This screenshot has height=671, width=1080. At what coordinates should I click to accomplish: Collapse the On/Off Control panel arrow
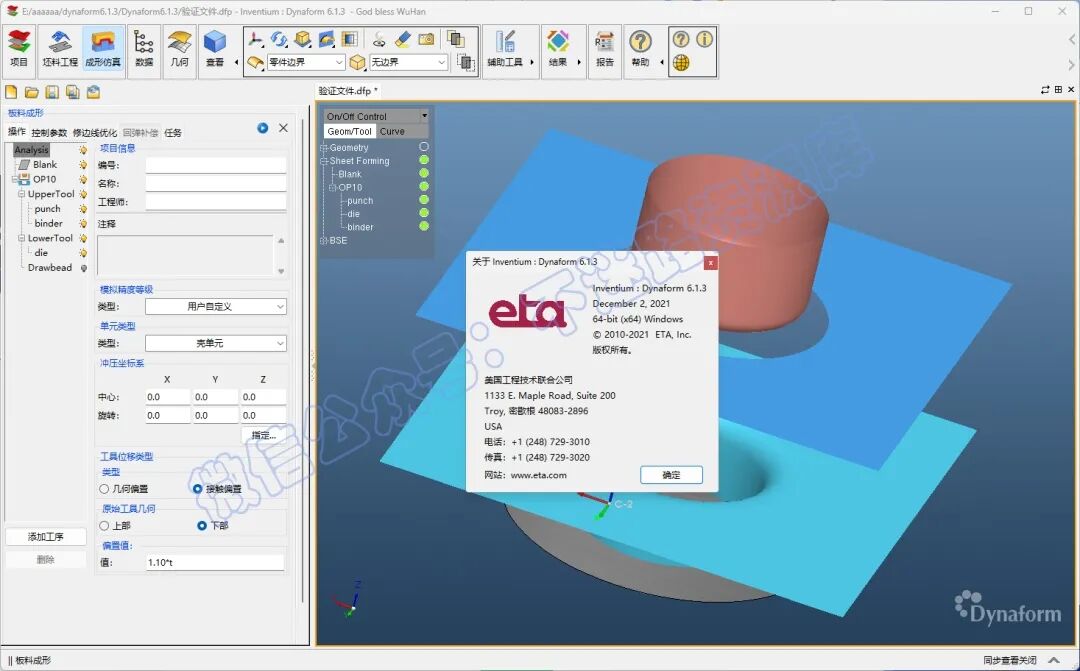click(x=424, y=116)
